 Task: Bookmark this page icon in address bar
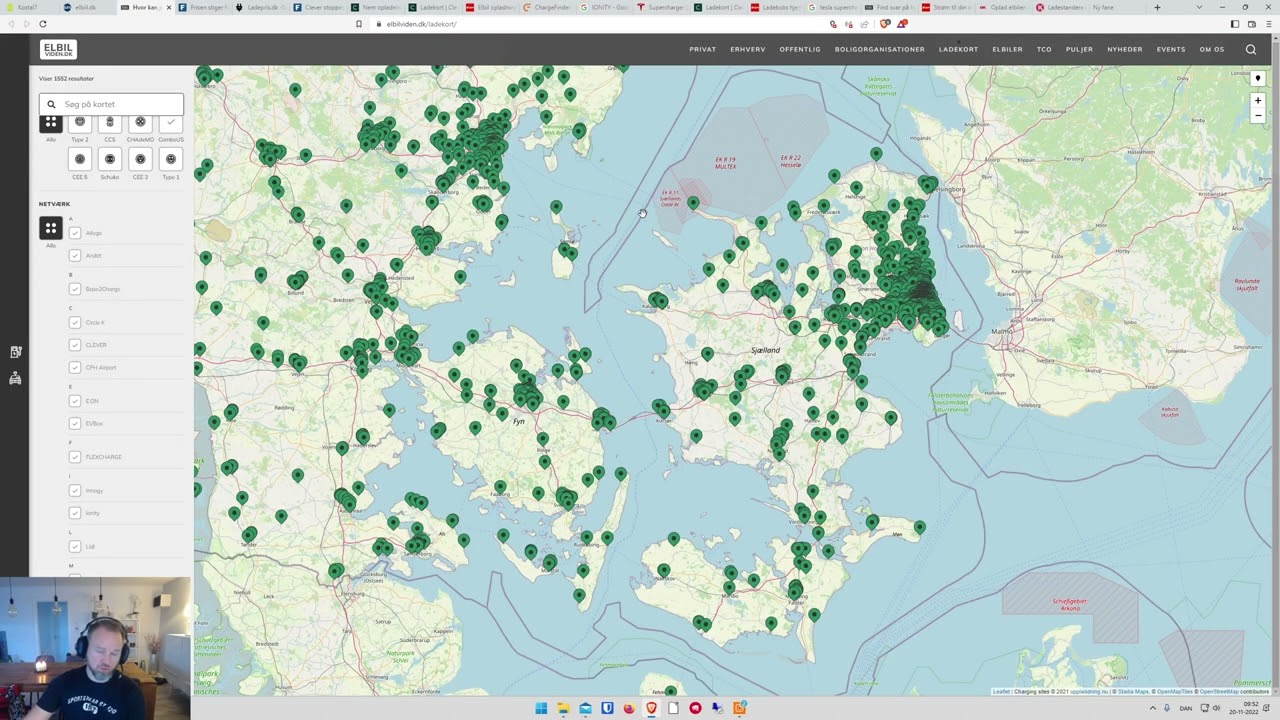[357, 23]
